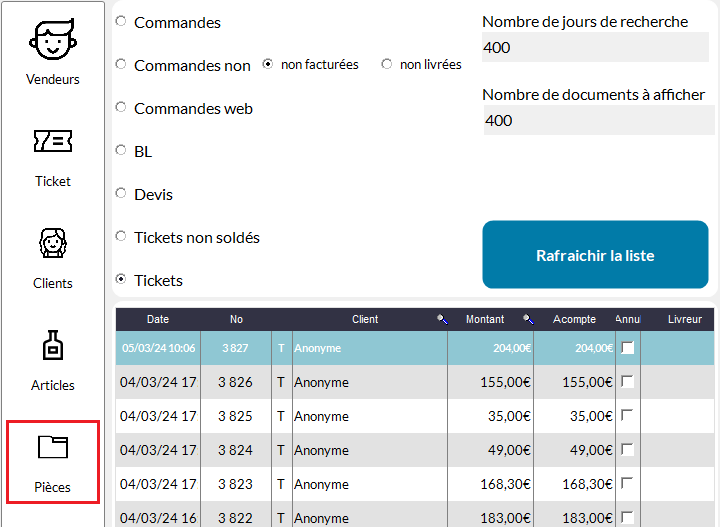Select the Commandes web radio option

click(x=122, y=107)
